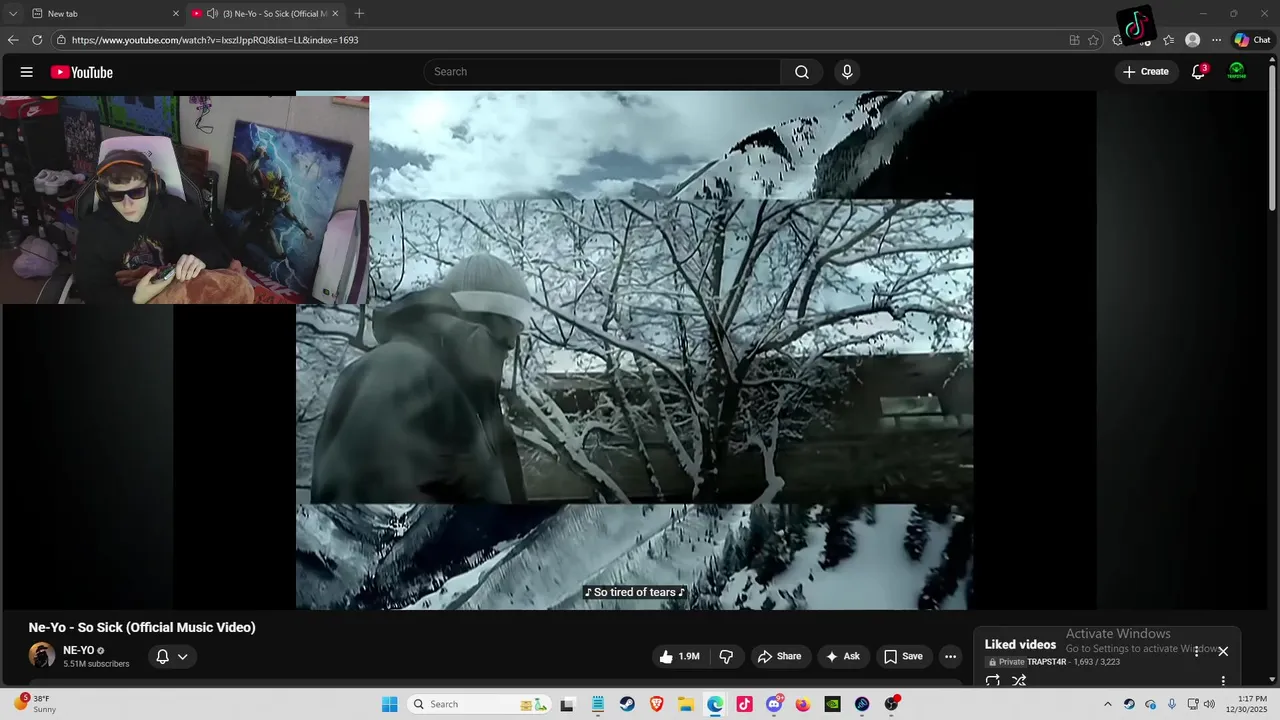Open the TRAPST4R account avatar menu
This screenshot has height=720, width=1280.
[x=1237, y=72]
